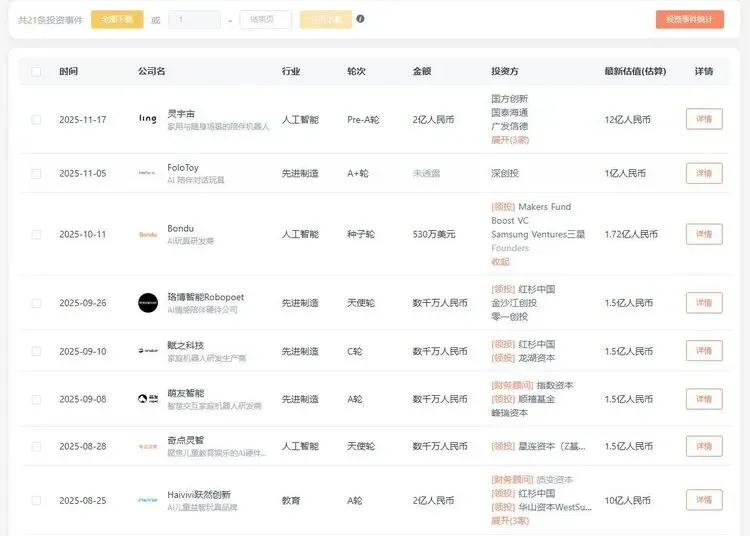Click the Bondu company logo

coord(148,234)
